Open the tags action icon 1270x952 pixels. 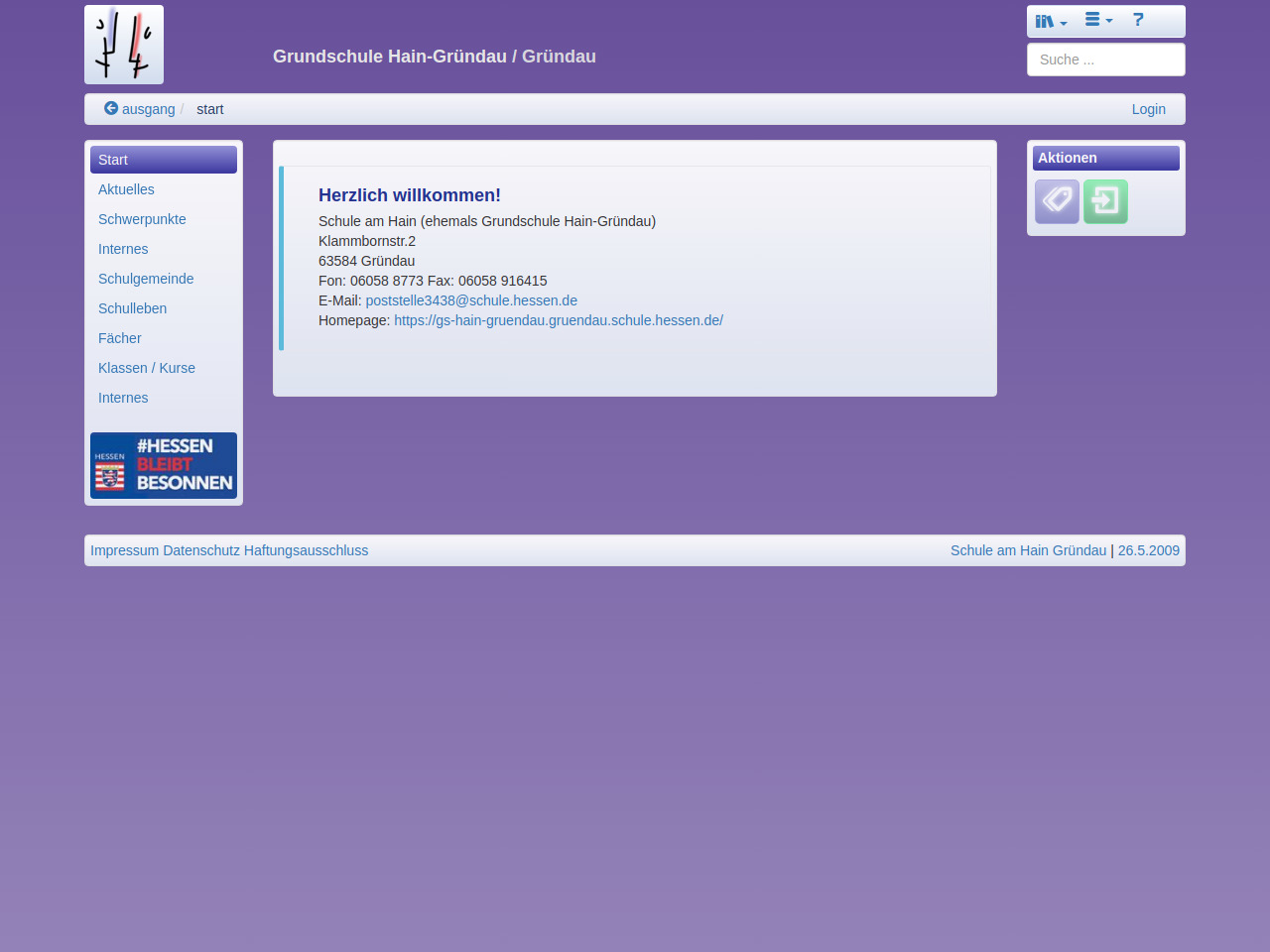coord(1057,201)
